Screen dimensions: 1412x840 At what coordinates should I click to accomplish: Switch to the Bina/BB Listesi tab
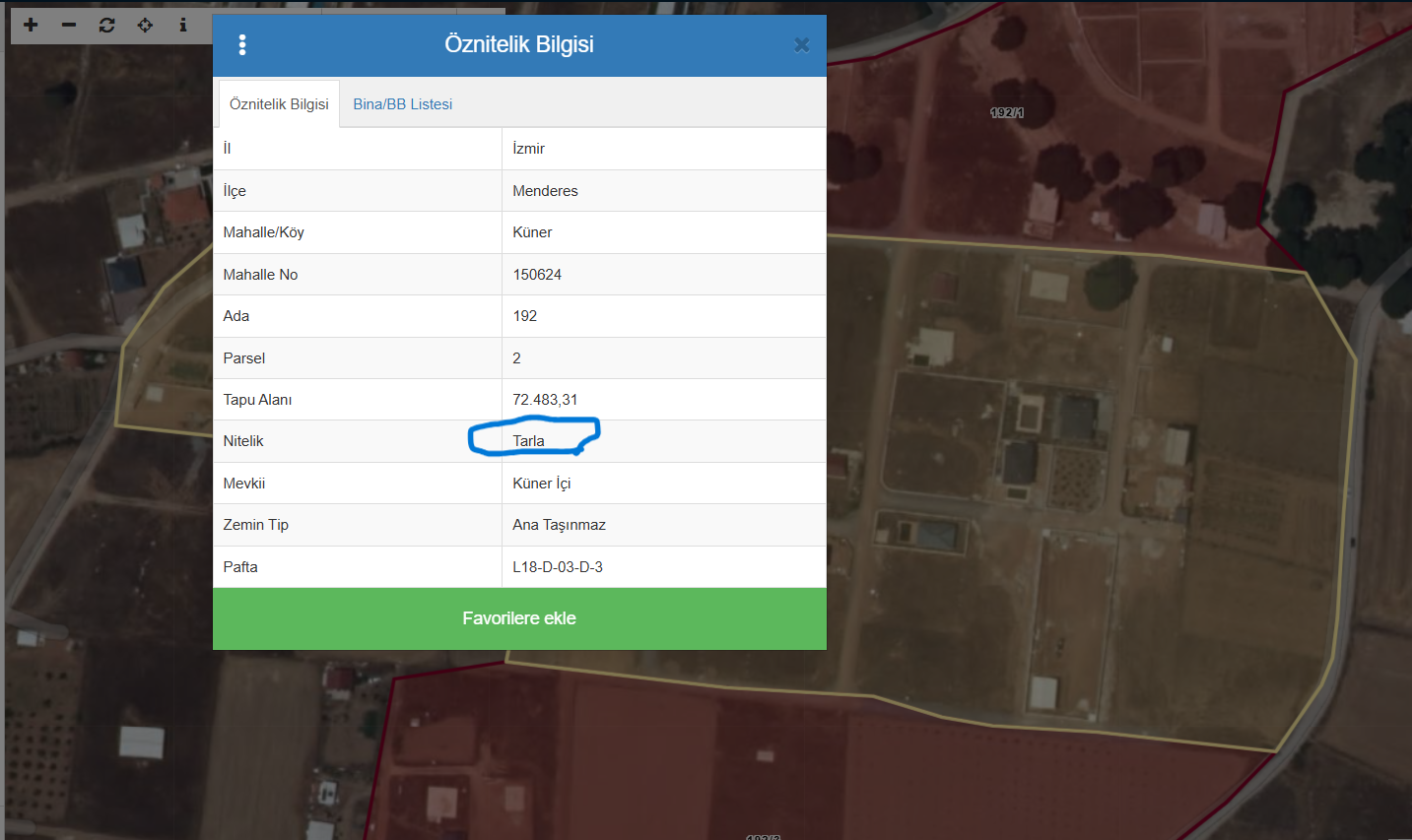coord(402,103)
